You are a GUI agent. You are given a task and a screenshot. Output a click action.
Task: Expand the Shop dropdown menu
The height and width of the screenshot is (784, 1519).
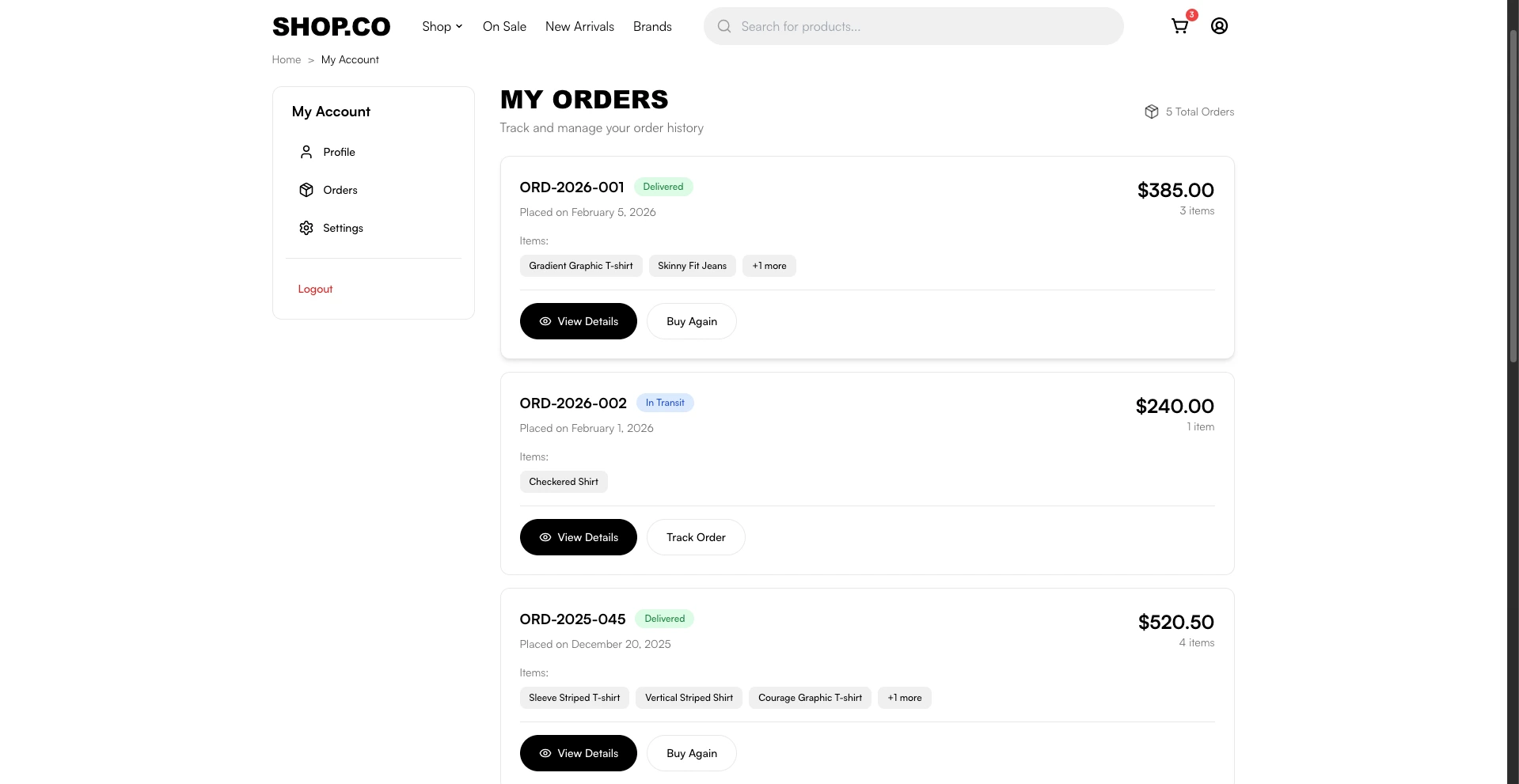tap(442, 26)
